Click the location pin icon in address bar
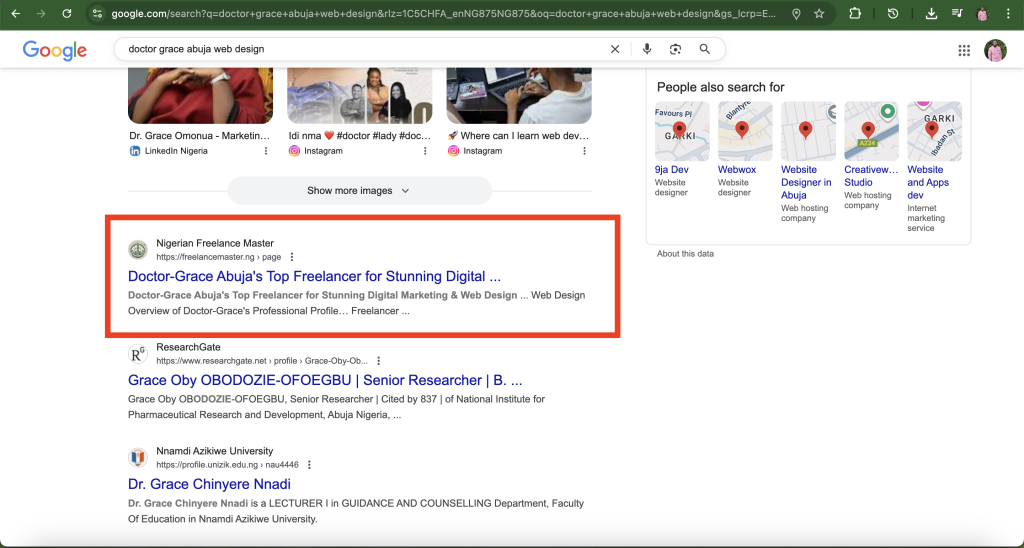Image resolution: width=1024 pixels, height=548 pixels. (796, 14)
